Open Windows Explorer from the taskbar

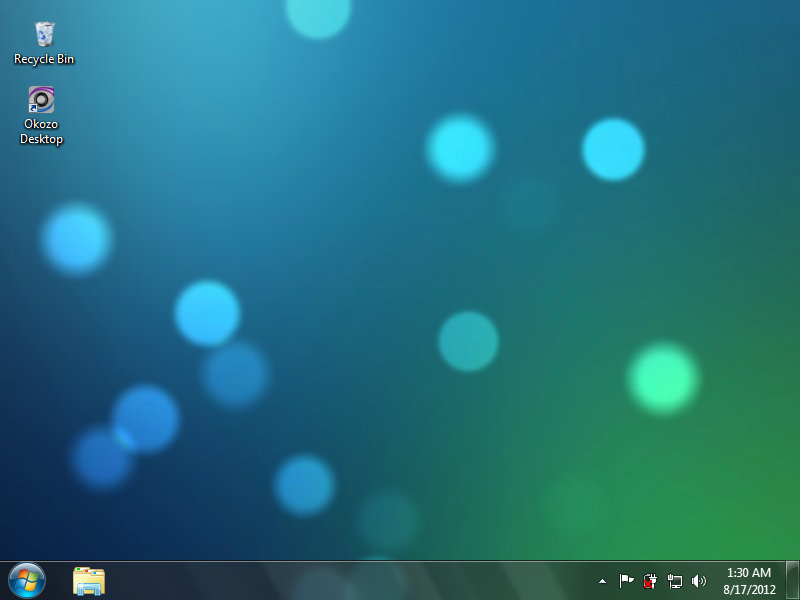89,581
